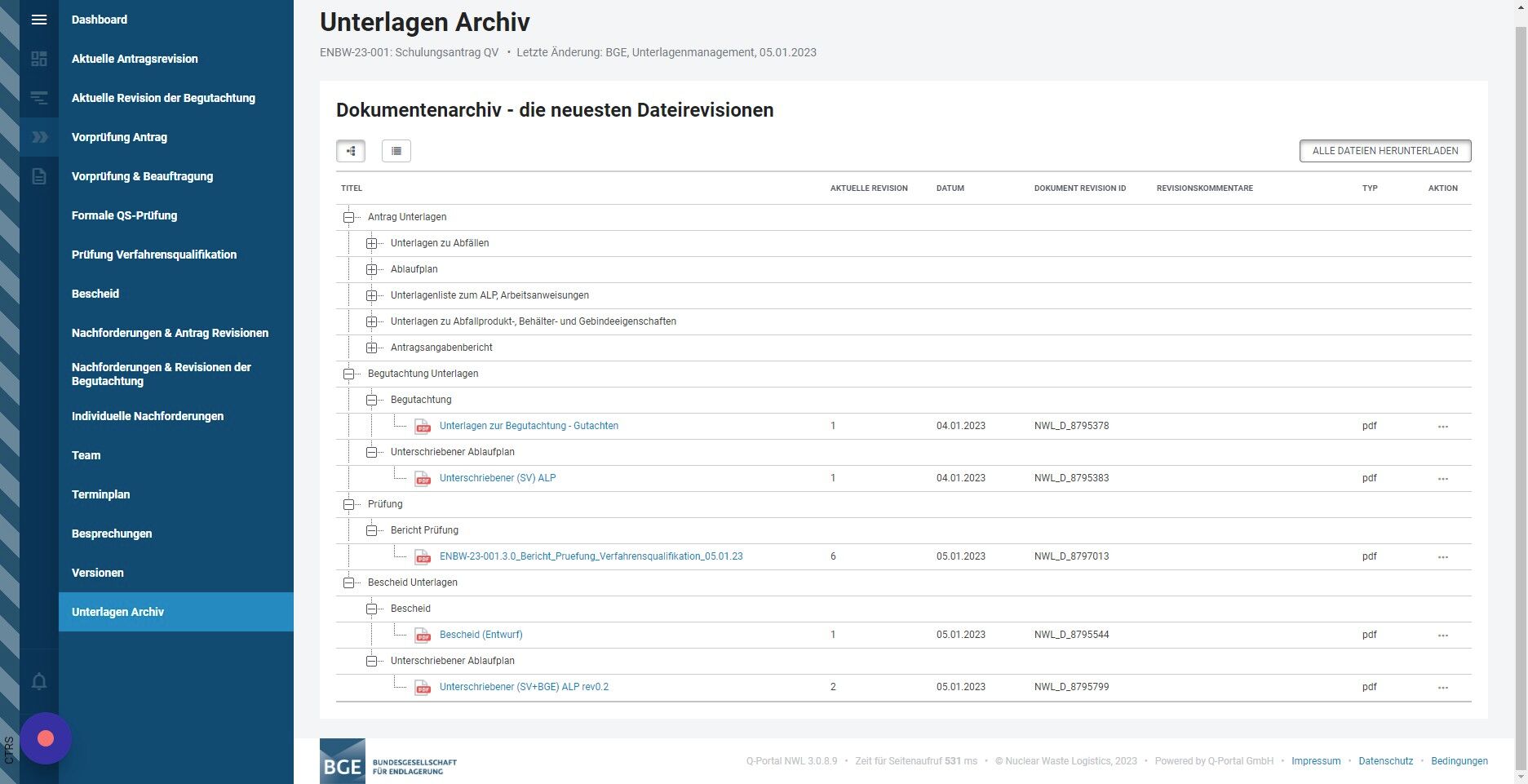Click Alle Dateien herunterladen button
The image size is (1528, 784).
click(1384, 151)
